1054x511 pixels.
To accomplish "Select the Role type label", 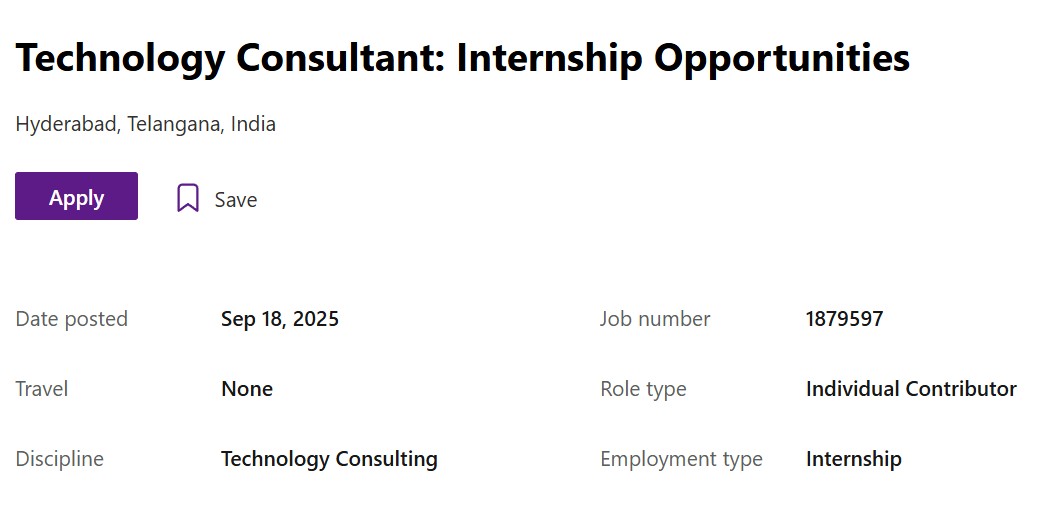I will click(643, 389).
